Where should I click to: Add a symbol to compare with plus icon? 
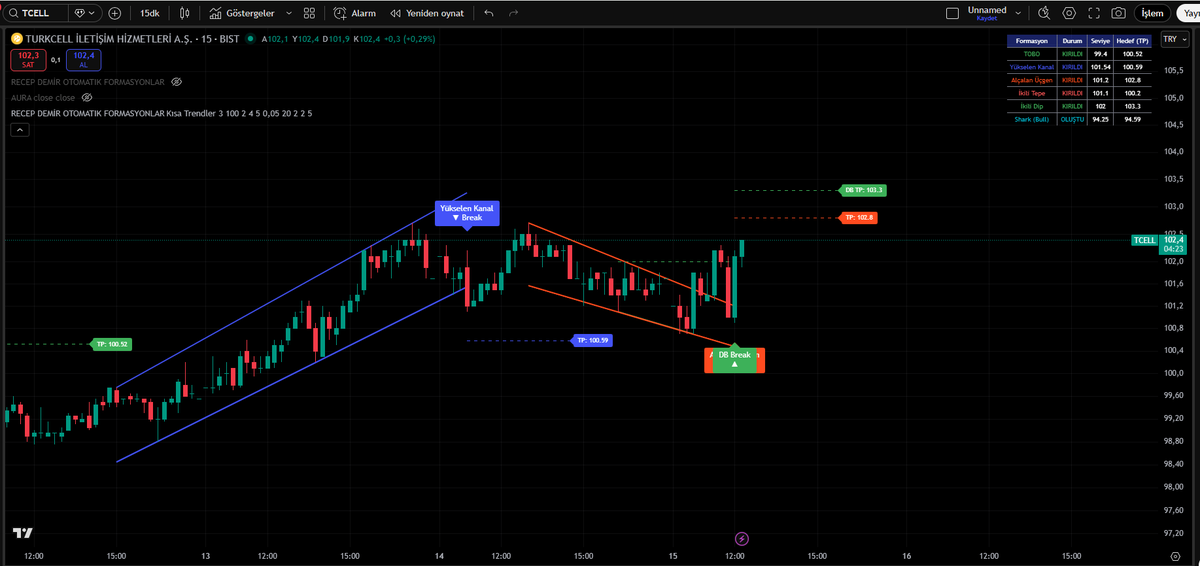[x=115, y=13]
